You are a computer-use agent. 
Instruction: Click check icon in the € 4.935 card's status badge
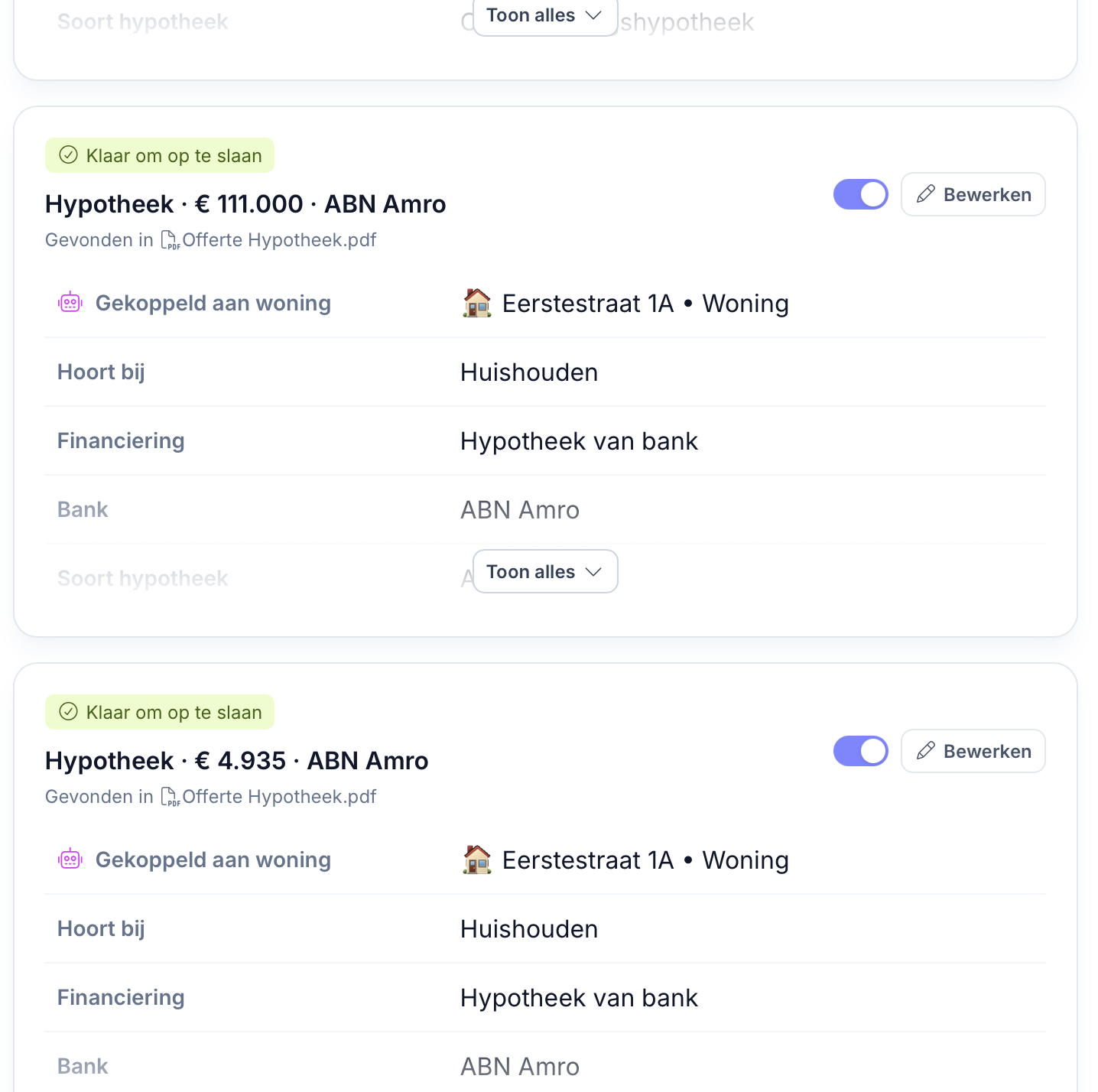click(69, 712)
